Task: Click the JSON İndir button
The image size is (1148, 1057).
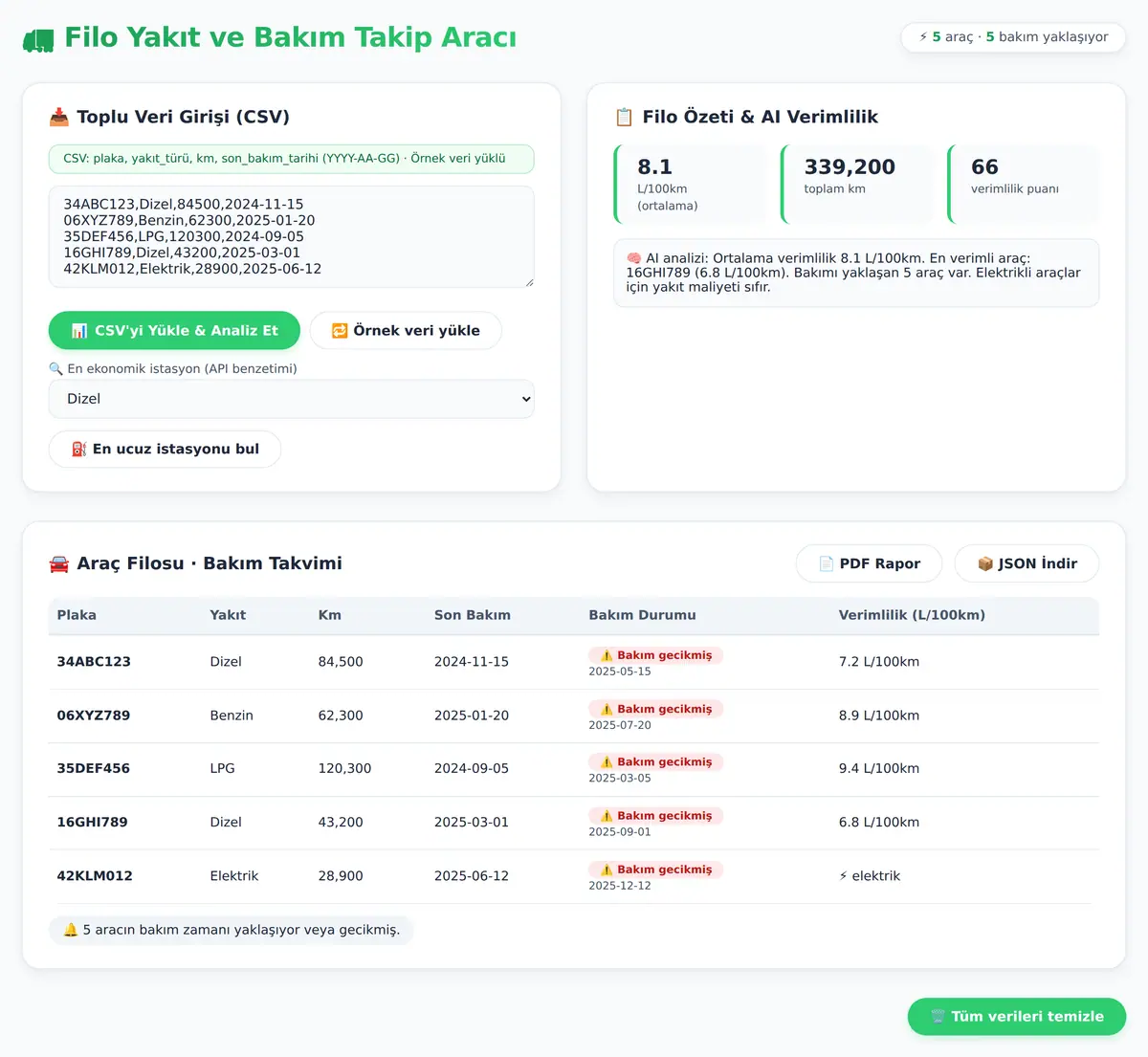Action: (1027, 564)
